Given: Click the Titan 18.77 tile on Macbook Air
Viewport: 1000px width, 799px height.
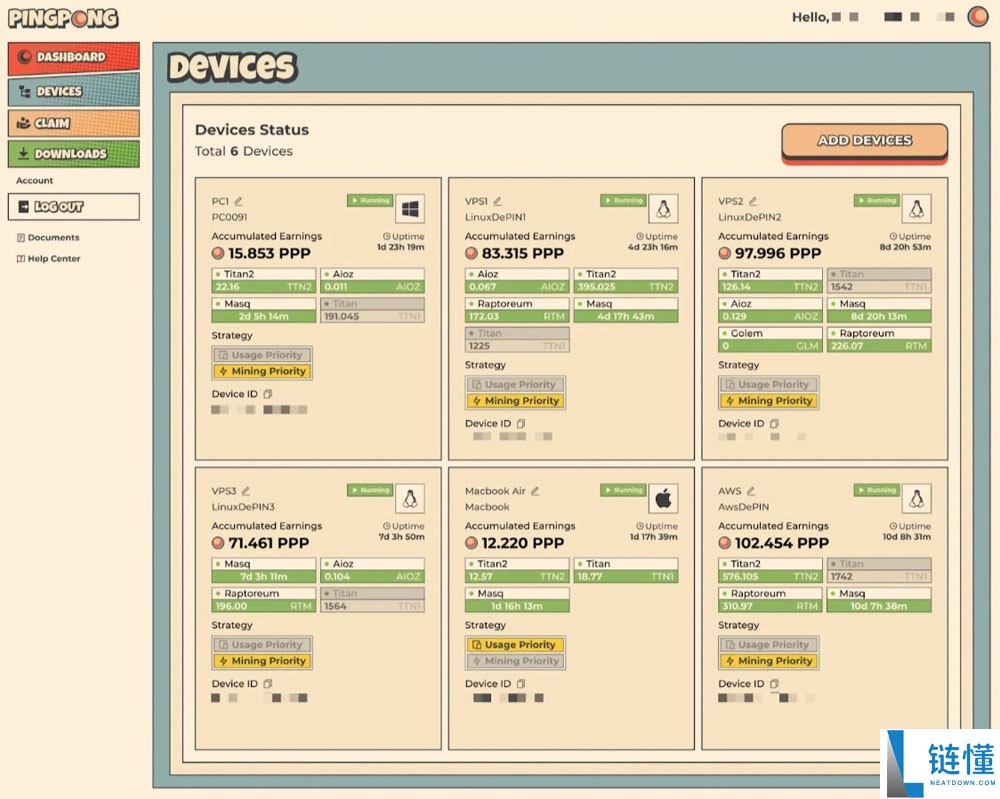Looking at the screenshot, I should (x=626, y=570).
